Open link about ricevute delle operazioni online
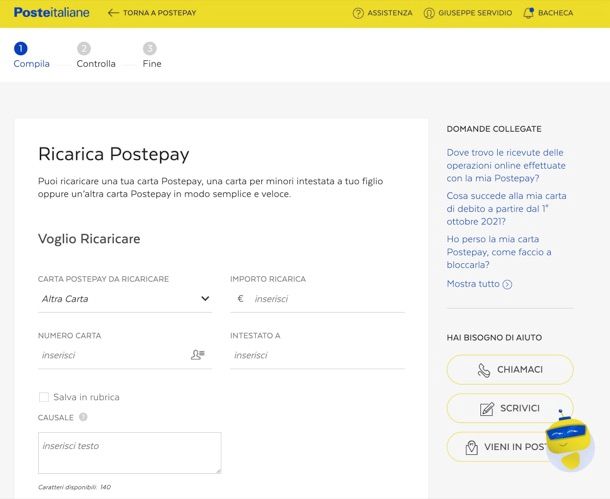This screenshot has width=610, height=499. tap(506, 165)
